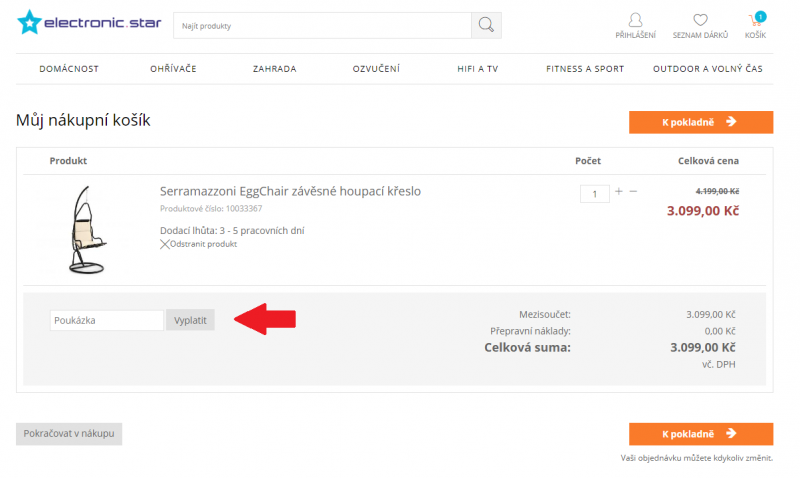Open the Ozvučení menu
The height and width of the screenshot is (478, 800).
376,69
